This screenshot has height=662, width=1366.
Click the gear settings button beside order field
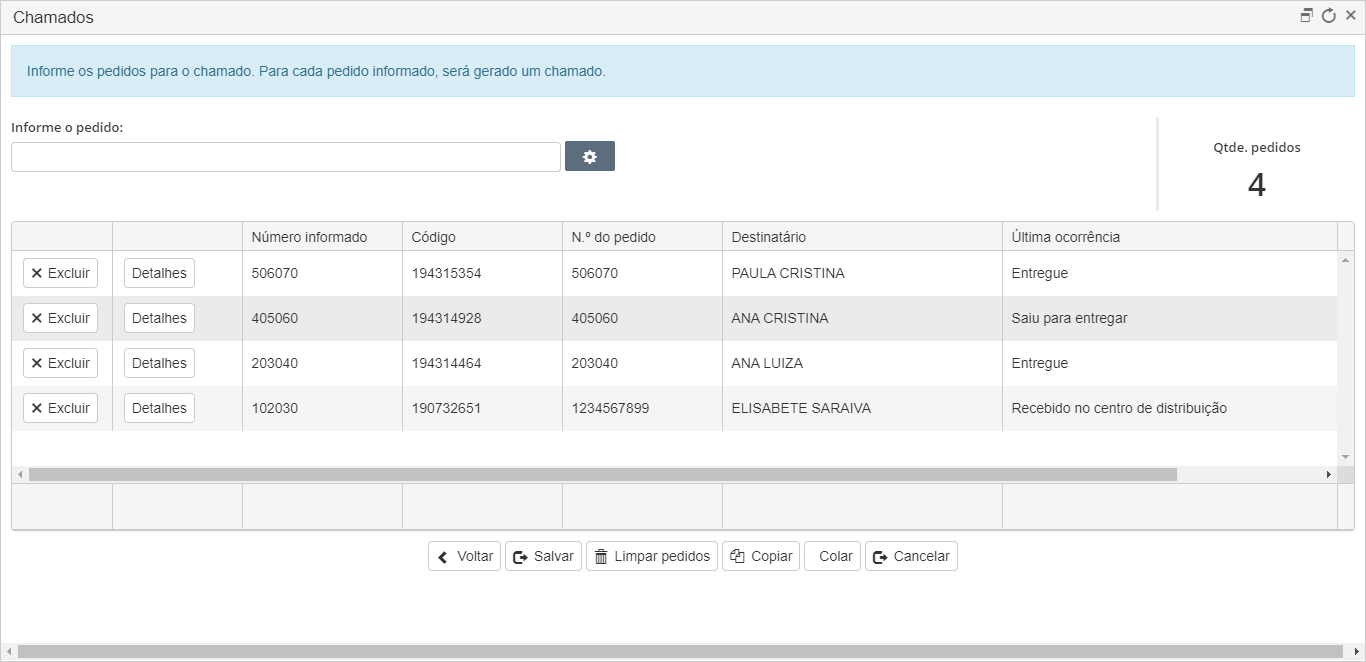point(590,156)
